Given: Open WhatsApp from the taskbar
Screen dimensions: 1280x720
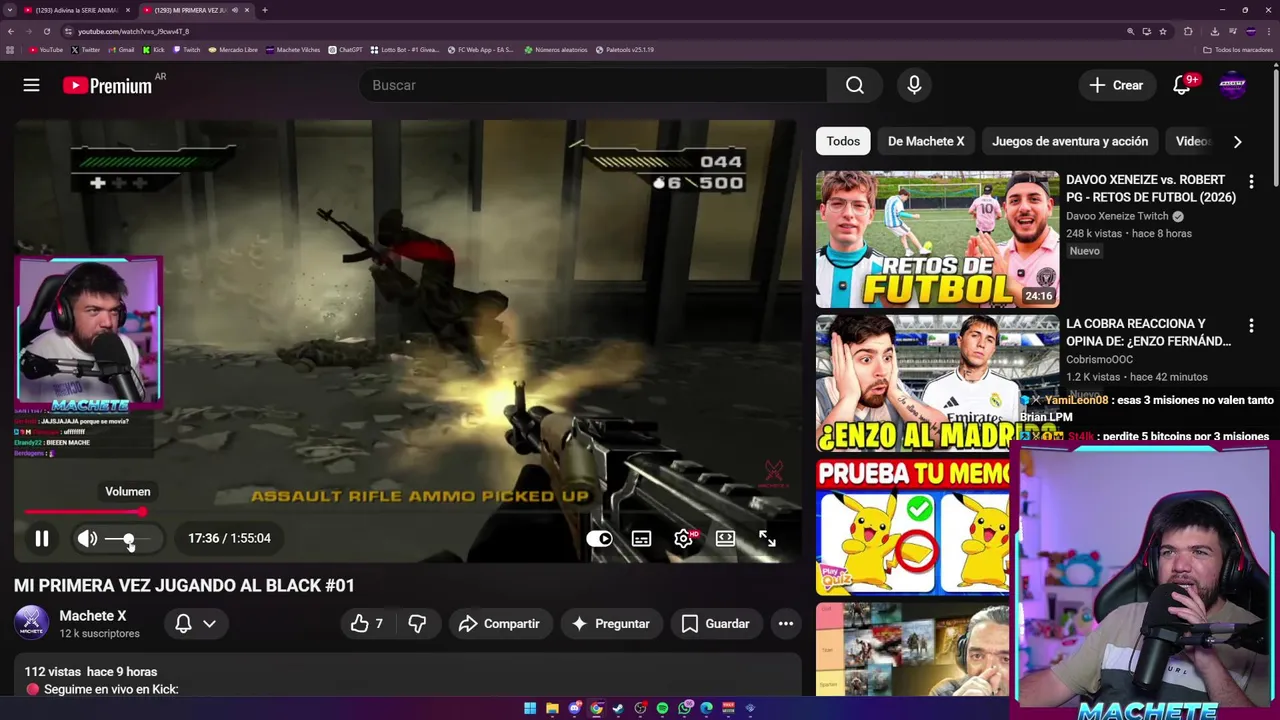Looking at the screenshot, I should (684, 708).
